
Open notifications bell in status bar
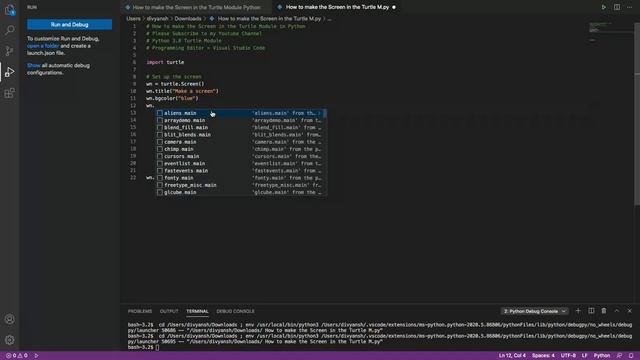tap(631, 356)
